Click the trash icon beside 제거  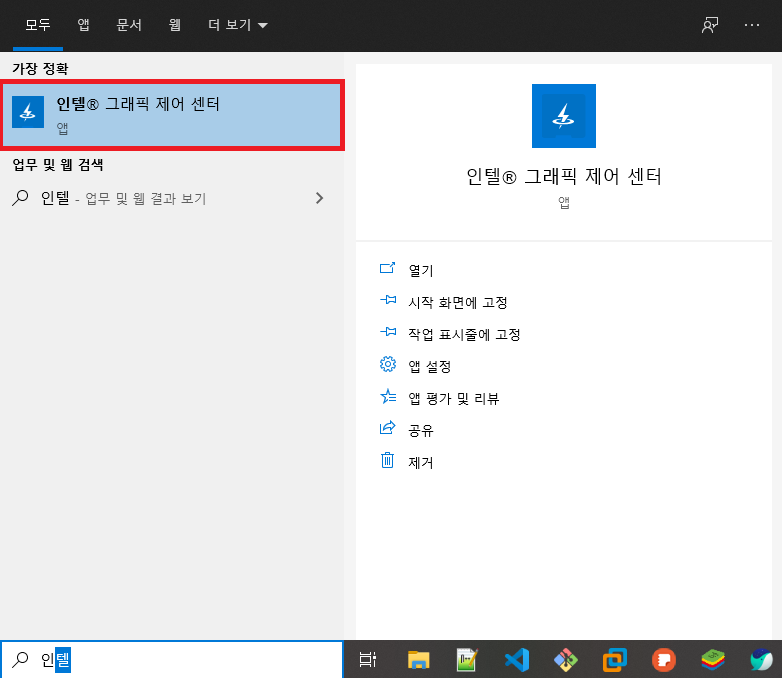point(388,460)
